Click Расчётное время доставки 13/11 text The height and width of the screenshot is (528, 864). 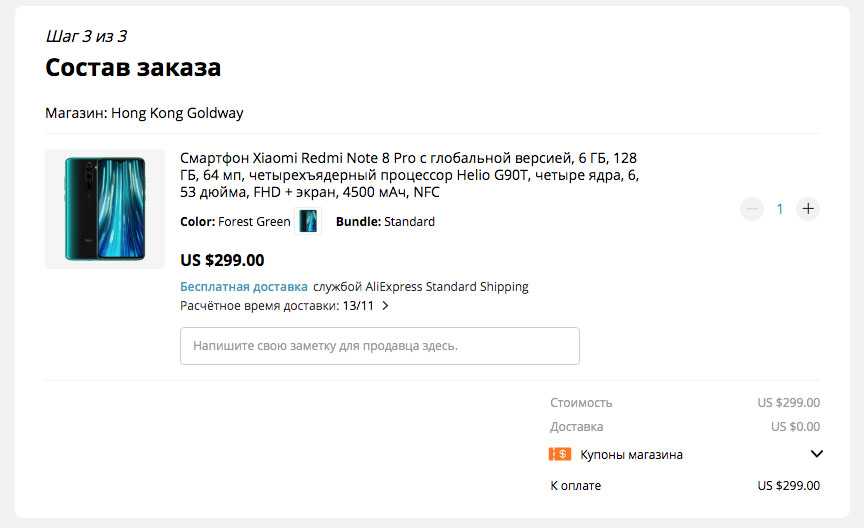tap(277, 306)
